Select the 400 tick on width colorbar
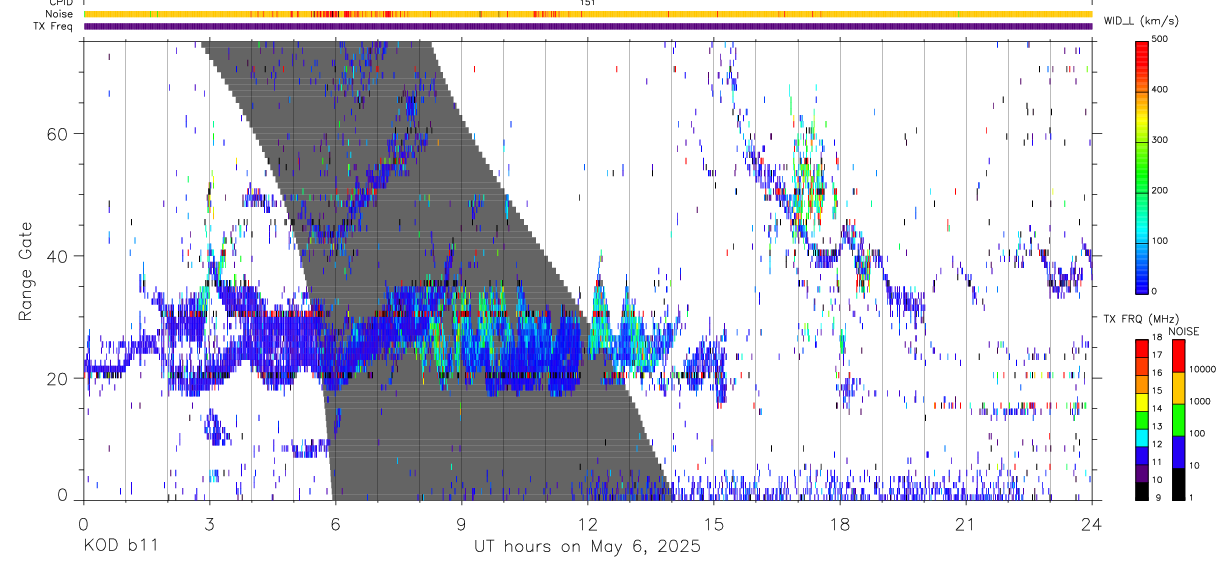1228x567 pixels. pyautogui.click(x=1161, y=89)
